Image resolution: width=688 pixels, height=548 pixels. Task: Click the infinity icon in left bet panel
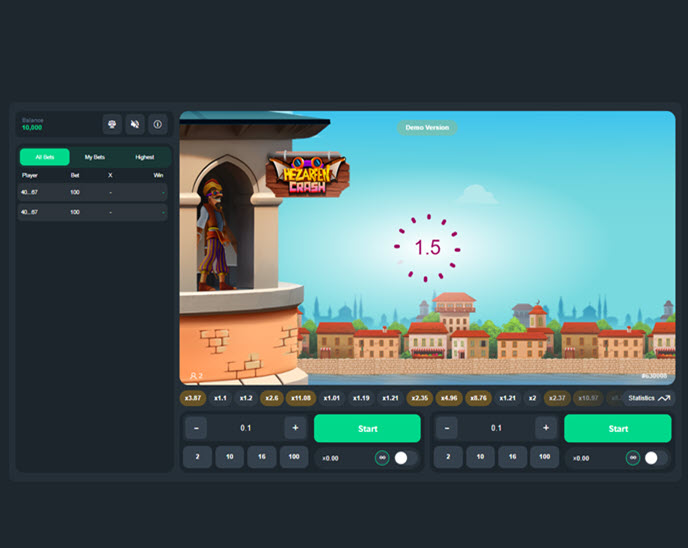(381, 457)
